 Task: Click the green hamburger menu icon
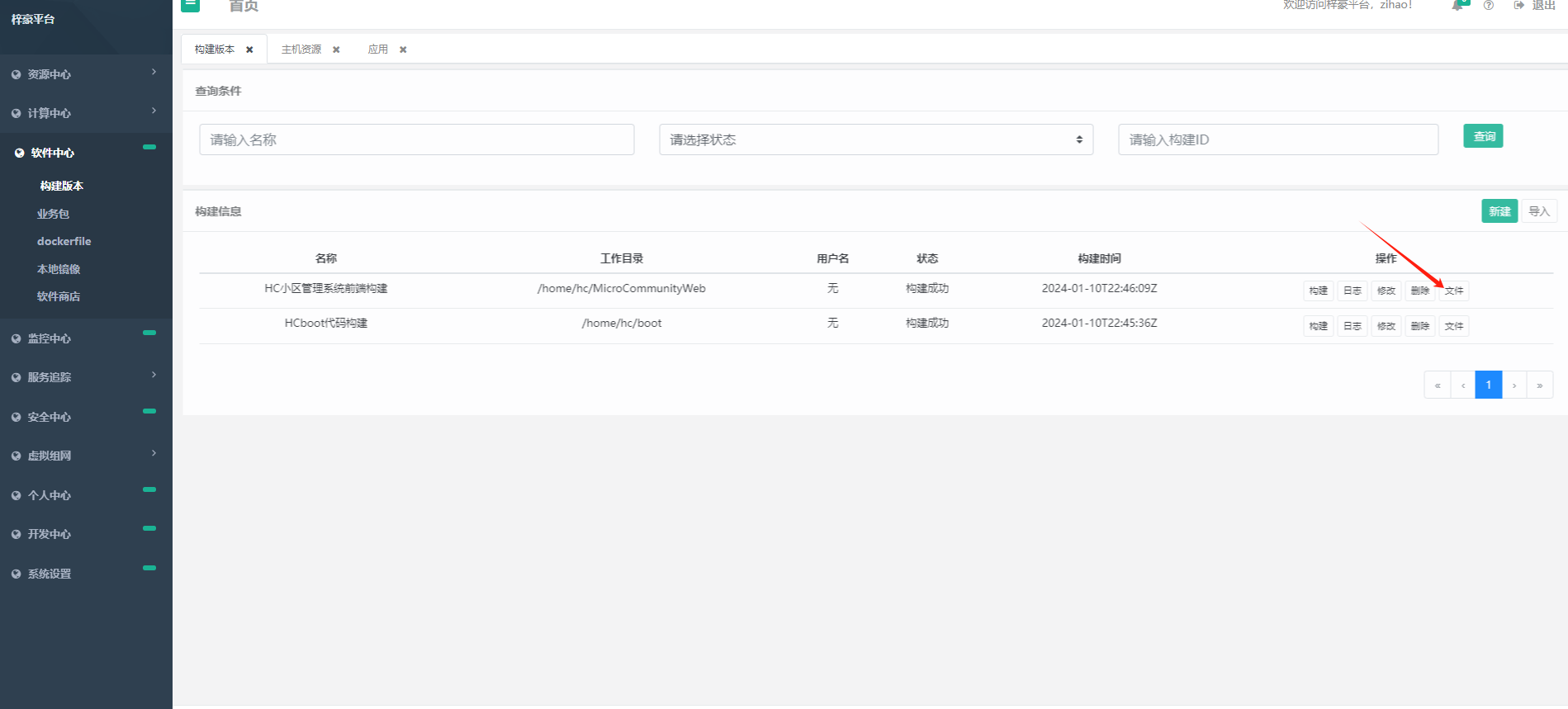coord(191,5)
